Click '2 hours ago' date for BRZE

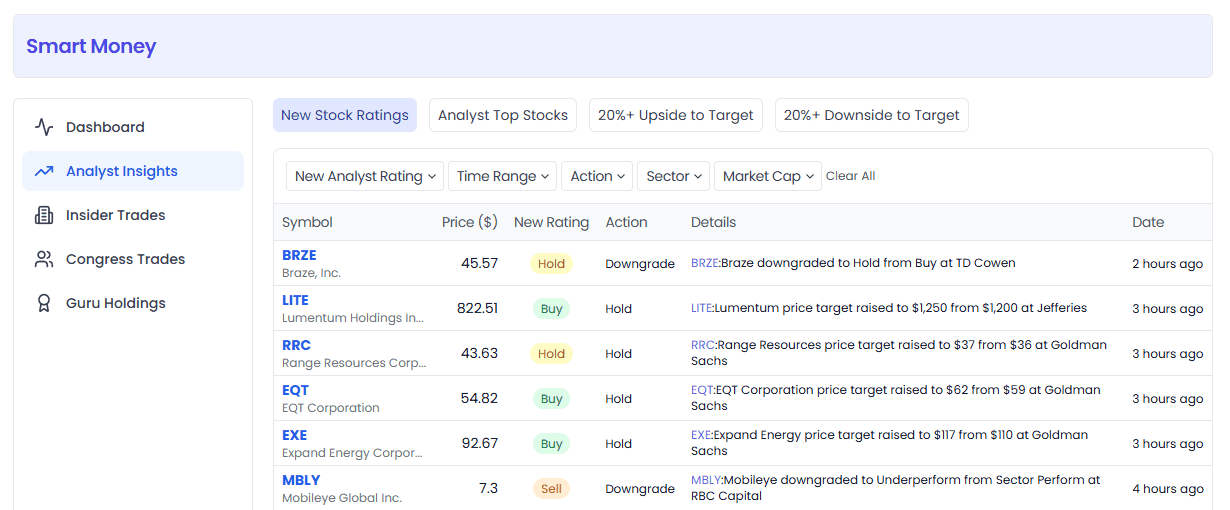pos(1167,264)
